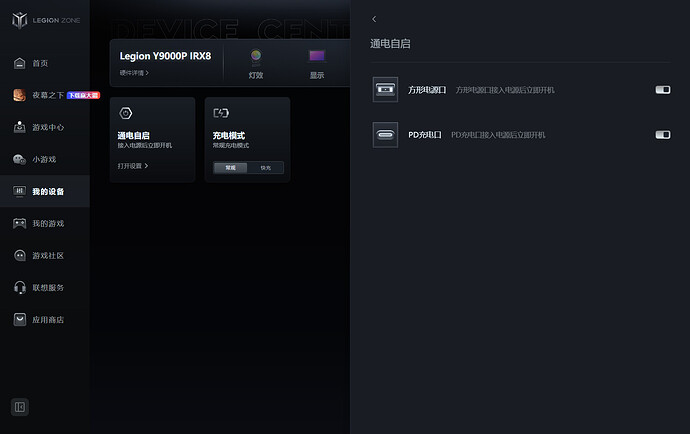
Task: Toggle 方形电源口 auto power-on switch
Action: click(663, 90)
